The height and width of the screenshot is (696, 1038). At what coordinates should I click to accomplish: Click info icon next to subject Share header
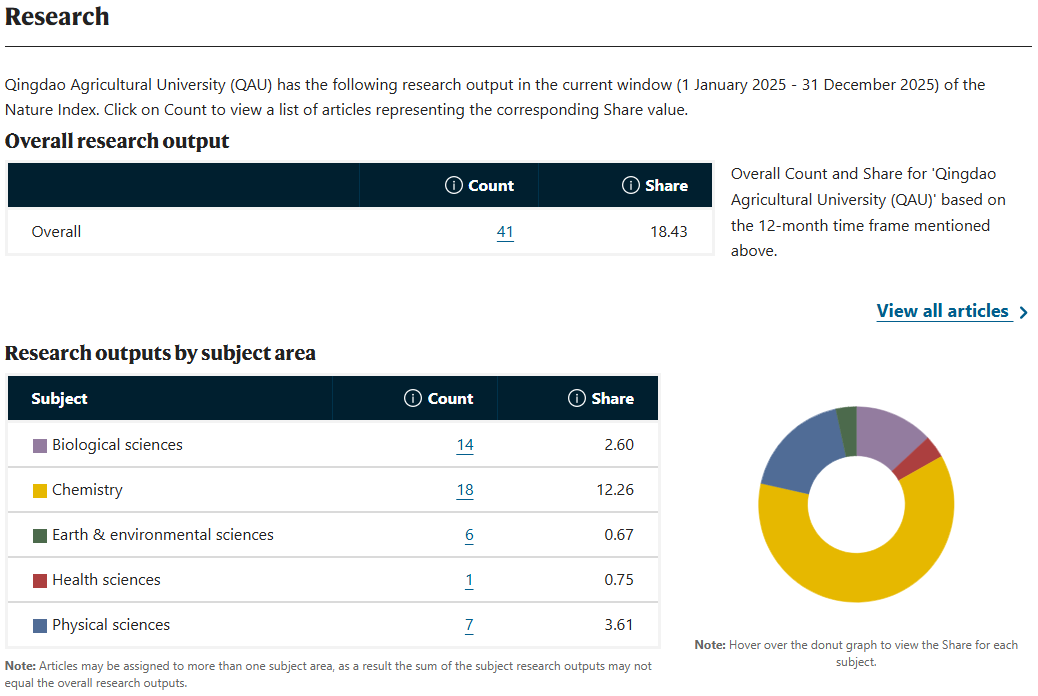[x=576, y=398]
